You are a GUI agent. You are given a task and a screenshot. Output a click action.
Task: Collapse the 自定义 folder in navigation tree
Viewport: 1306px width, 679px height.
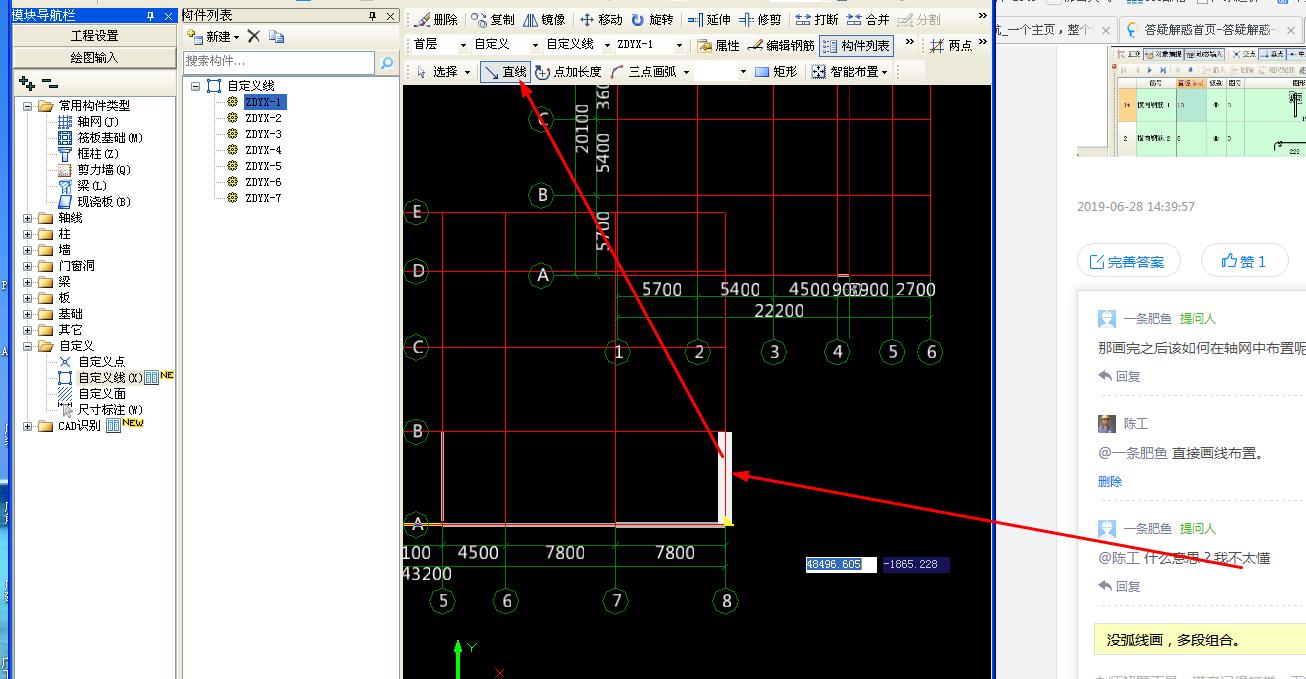click(x=29, y=346)
